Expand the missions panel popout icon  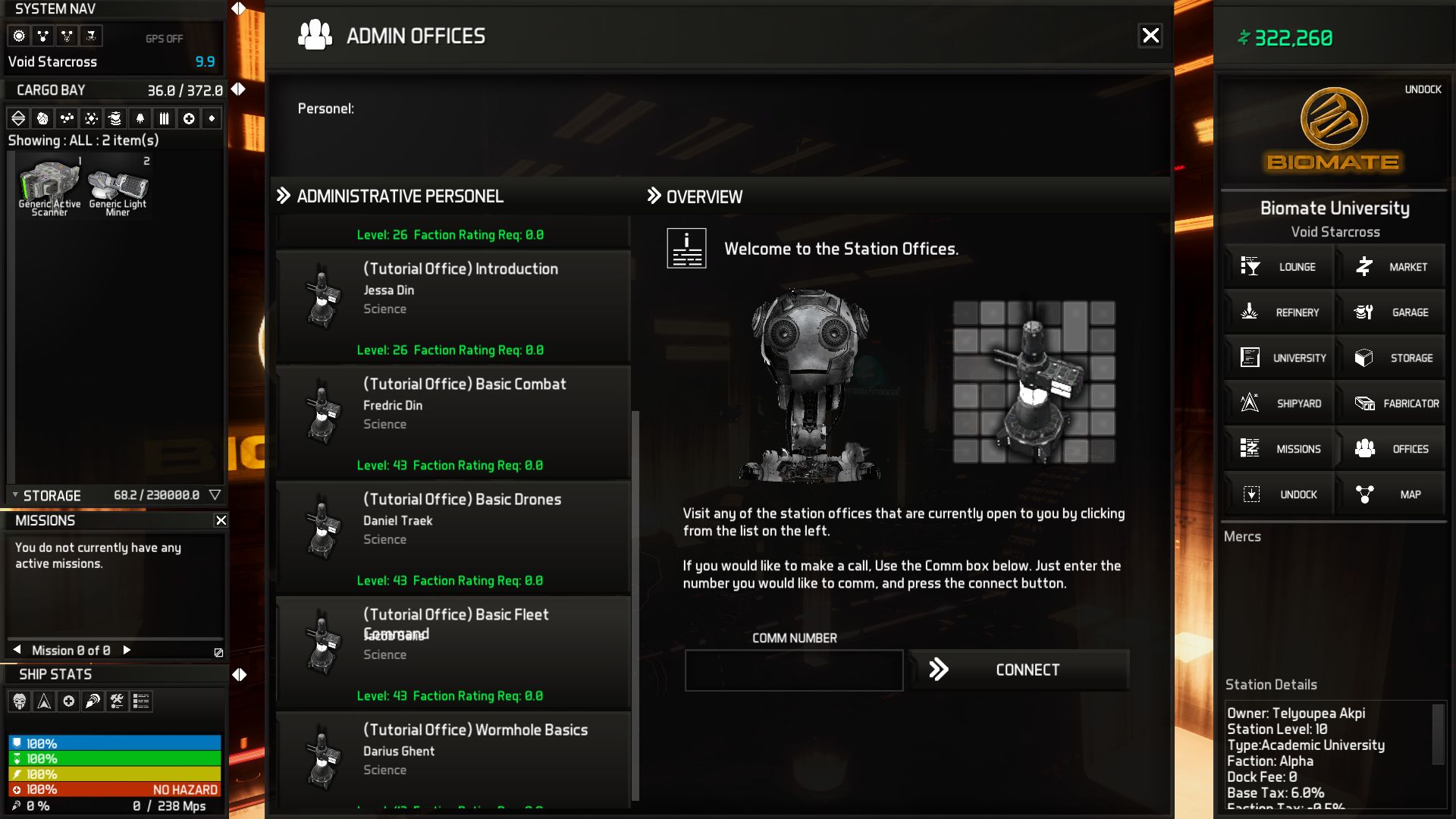point(218,652)
